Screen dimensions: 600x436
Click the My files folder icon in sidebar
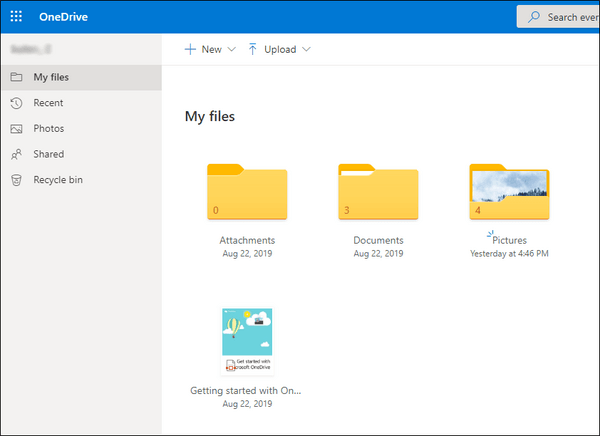click(15, 77)
